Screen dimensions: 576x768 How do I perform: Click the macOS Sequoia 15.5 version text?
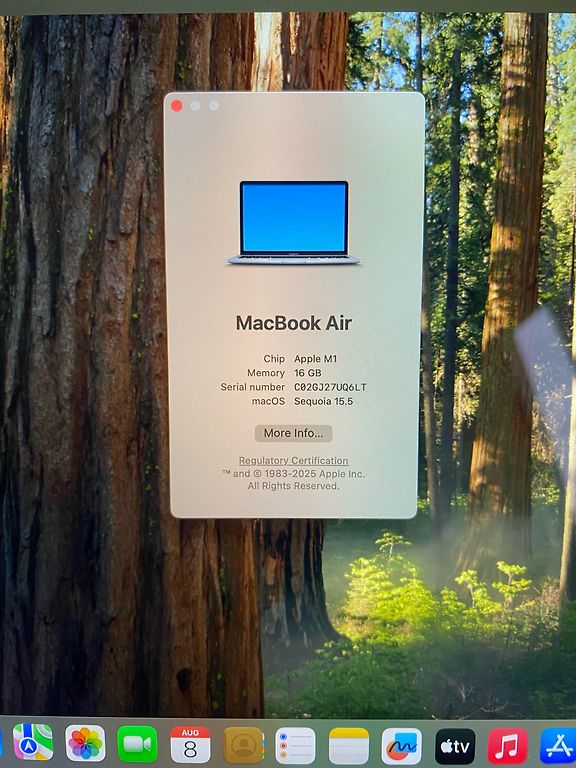tap(323, 401)
